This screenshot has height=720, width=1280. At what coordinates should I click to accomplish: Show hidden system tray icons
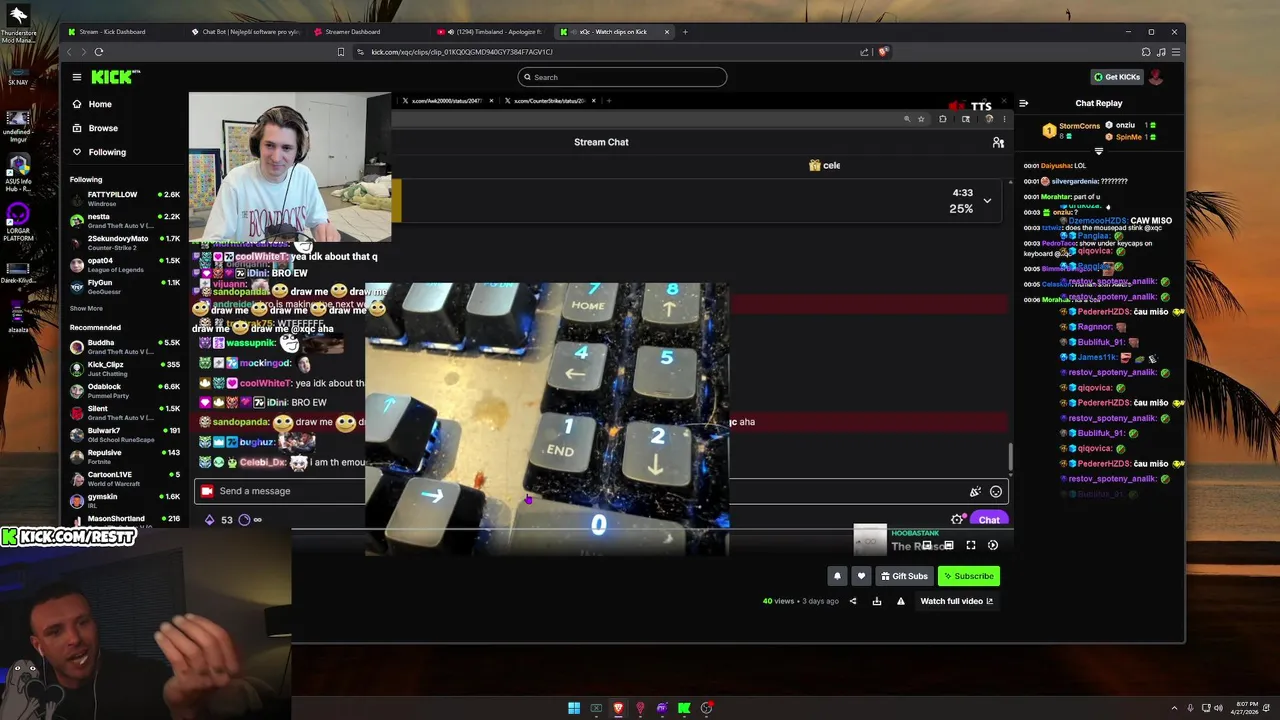point(1174,708)
